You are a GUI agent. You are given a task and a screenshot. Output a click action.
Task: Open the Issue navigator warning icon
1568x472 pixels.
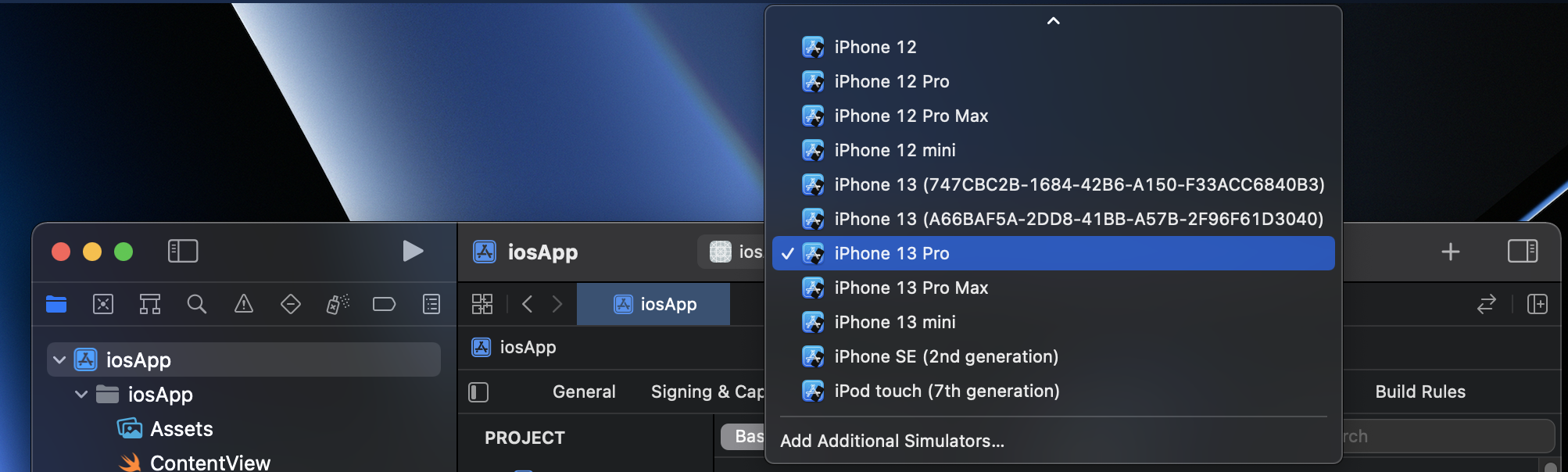[x=244, y=304]
